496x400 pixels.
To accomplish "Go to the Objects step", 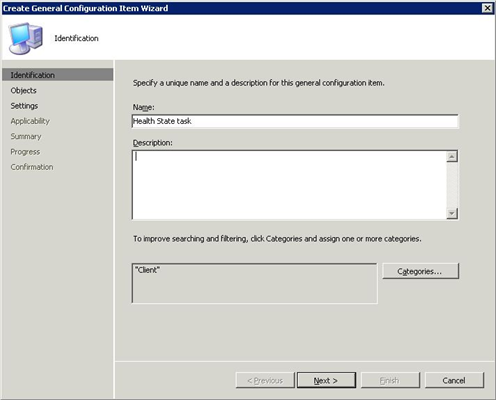I will click(x=24, y=90).
